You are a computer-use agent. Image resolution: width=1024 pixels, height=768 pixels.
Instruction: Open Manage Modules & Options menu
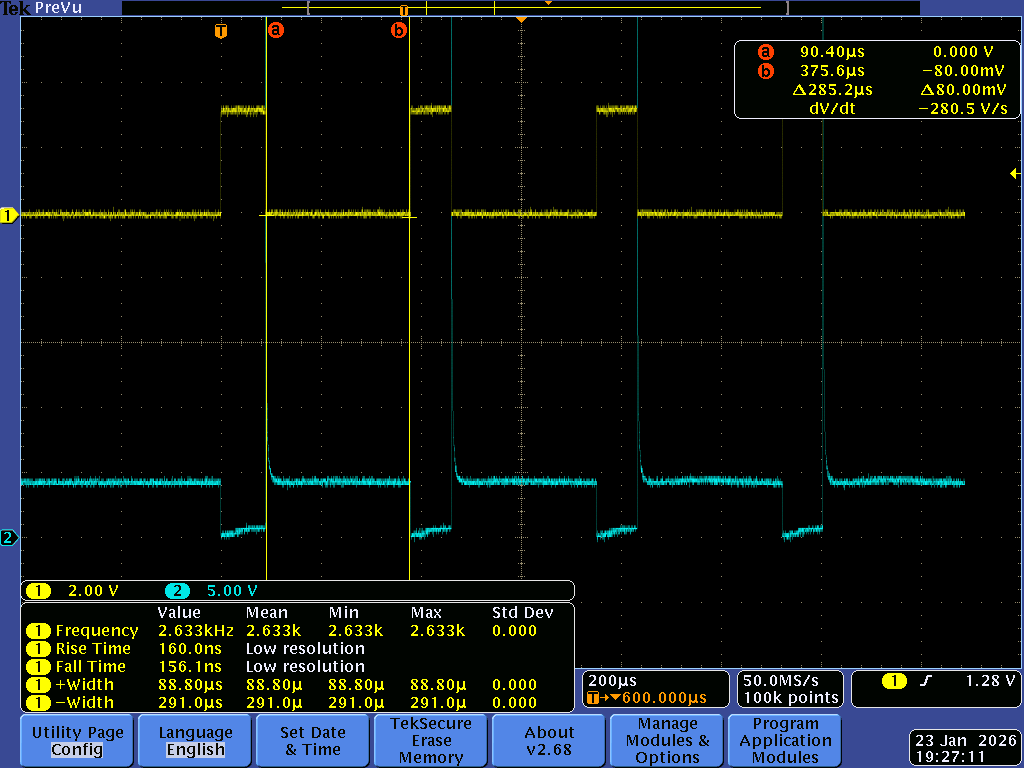(x=667, y=741)
